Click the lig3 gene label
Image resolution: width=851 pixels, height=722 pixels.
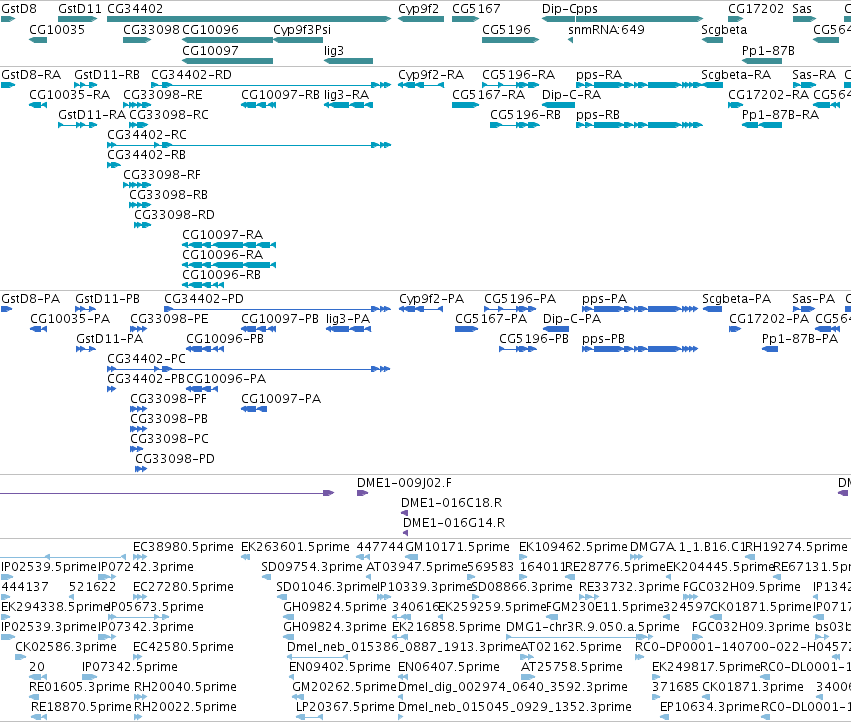click(334, 50)
